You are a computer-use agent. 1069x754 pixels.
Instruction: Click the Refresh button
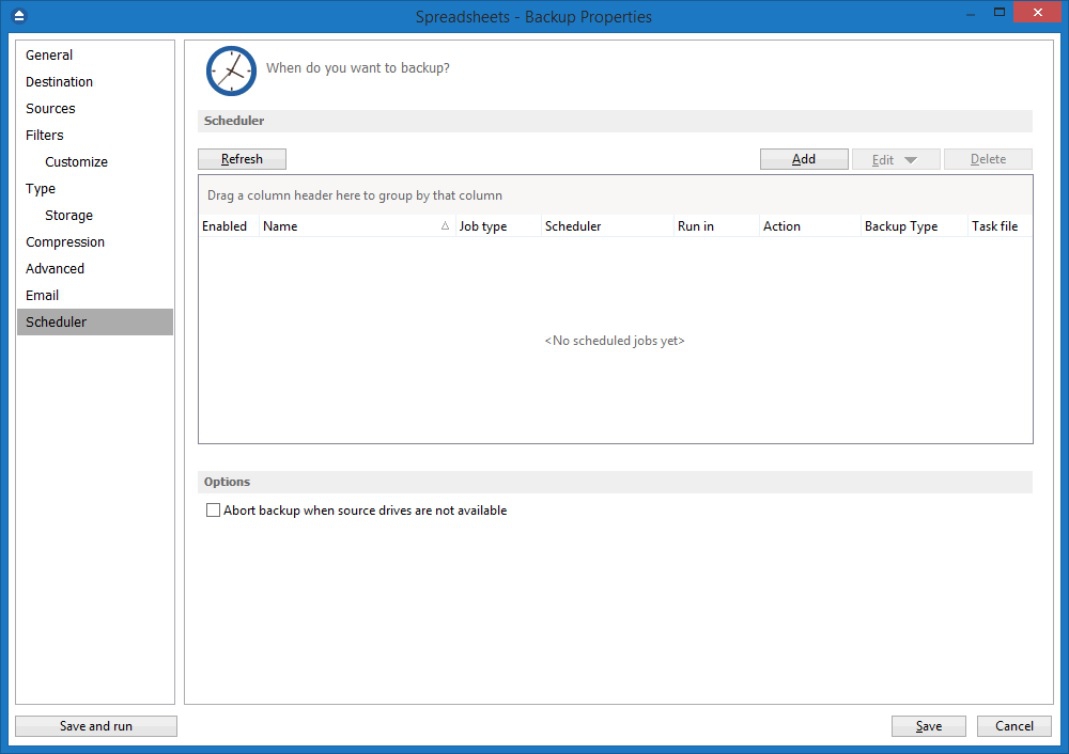click(x=242, y=159)
